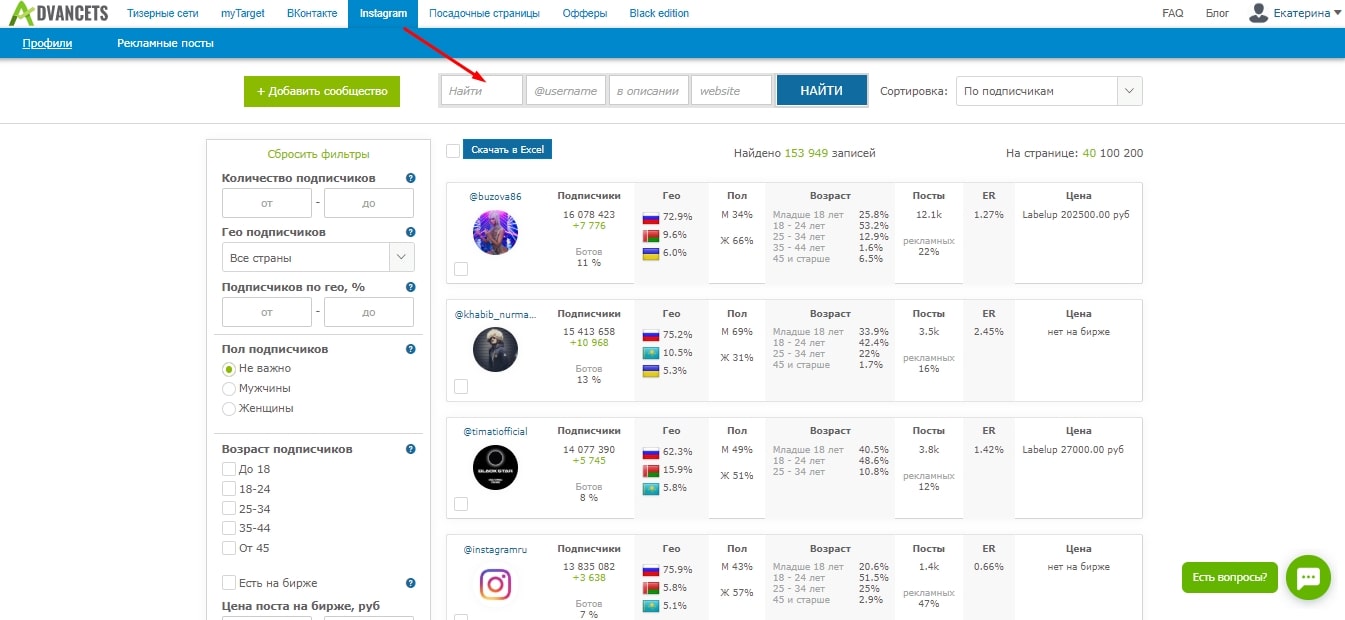Click the khabib_nurma profile avatar
Viewport: 1345px width, 620px height.
[x=495, y=349]
